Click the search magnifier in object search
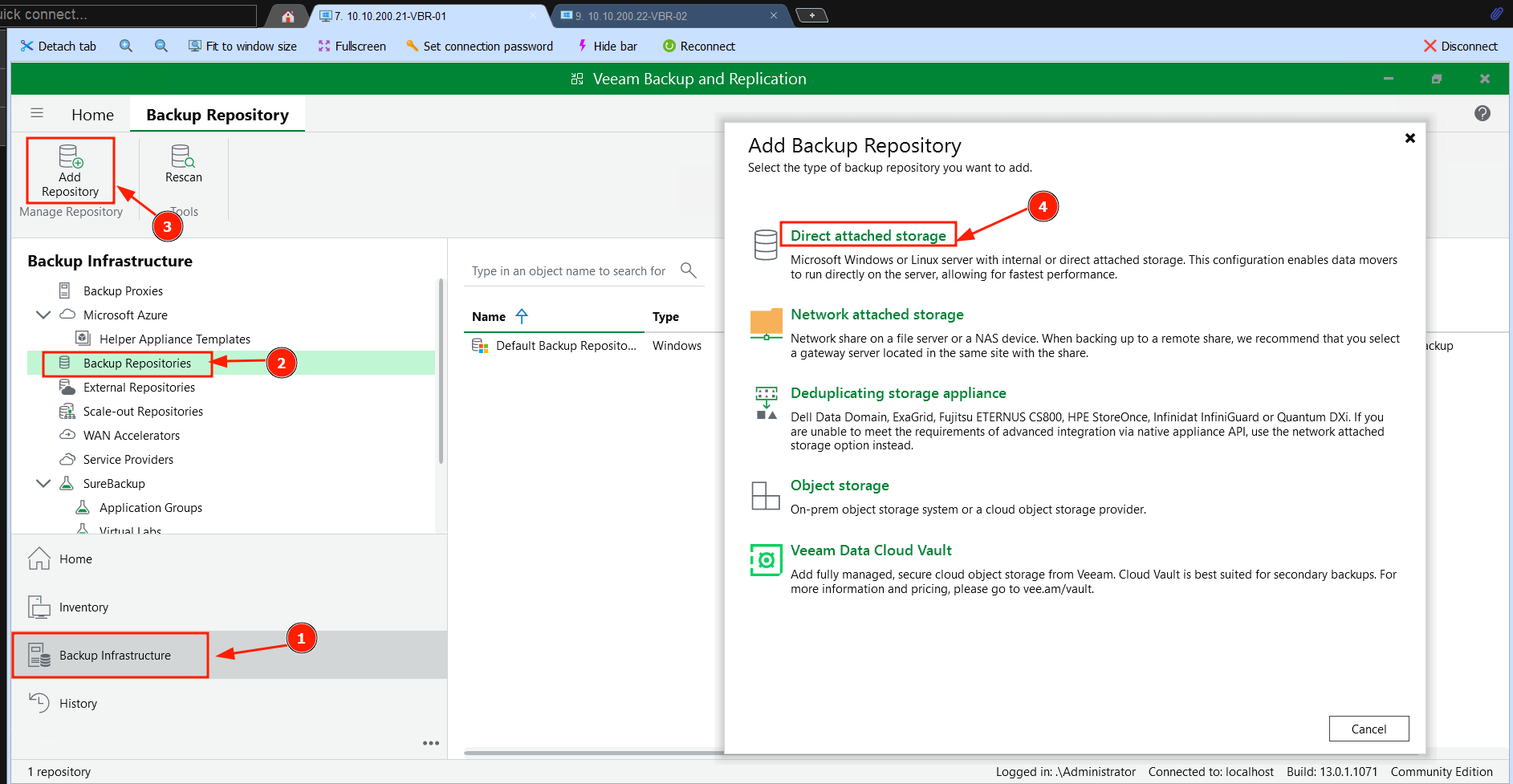Image resolution: width=1513 pixels, height=784 pixels. click(688, 270)
